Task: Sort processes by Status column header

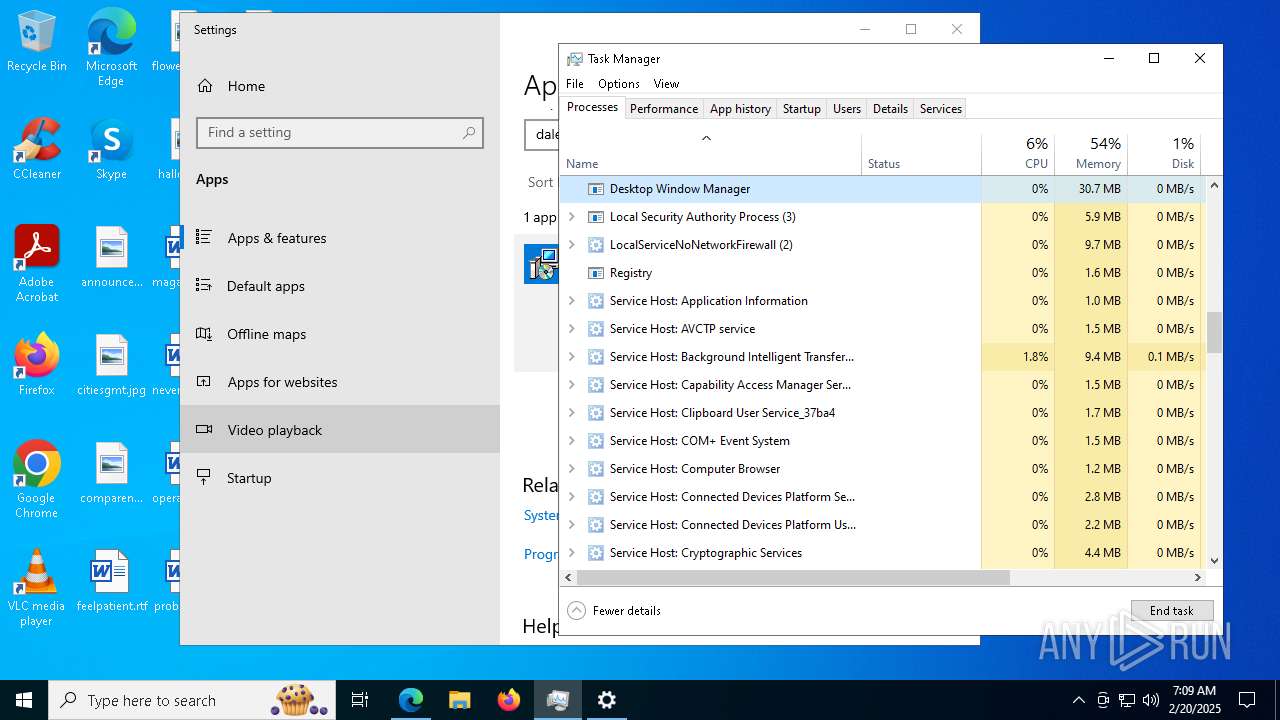Action: coord(922,154)
